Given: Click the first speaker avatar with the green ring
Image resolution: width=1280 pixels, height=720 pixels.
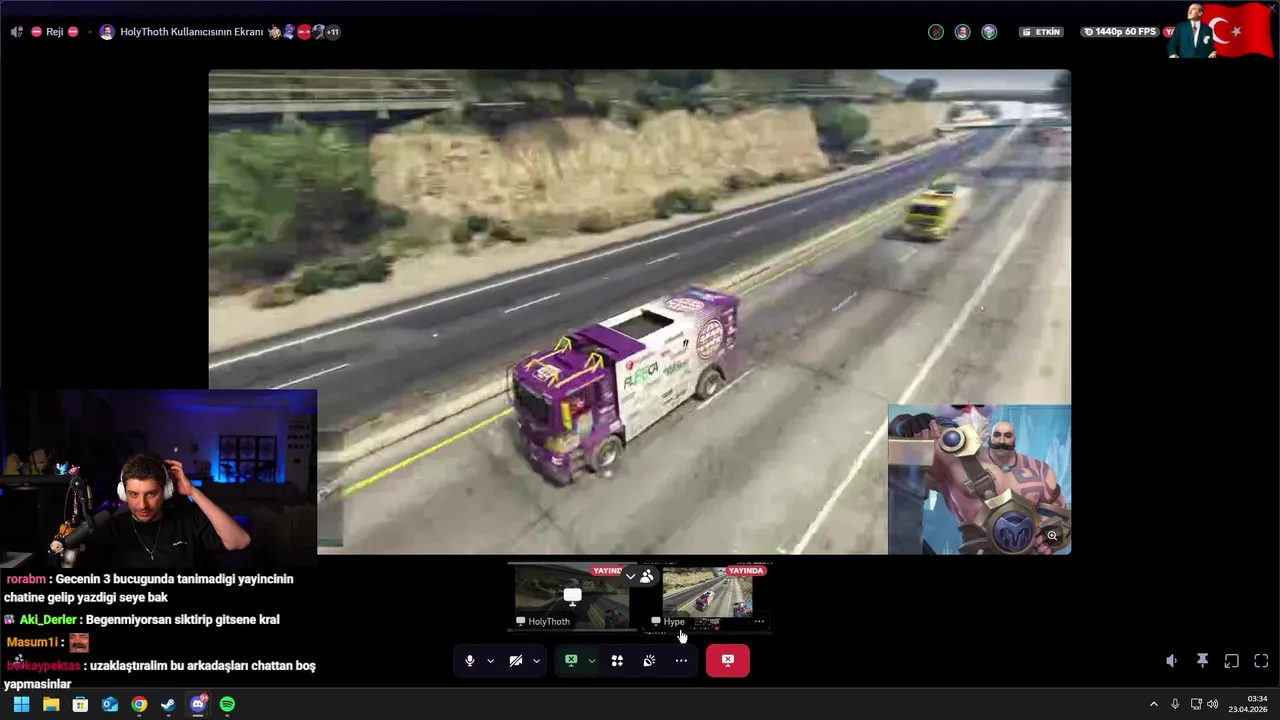Looking at the screenshot, I should 936,32.
